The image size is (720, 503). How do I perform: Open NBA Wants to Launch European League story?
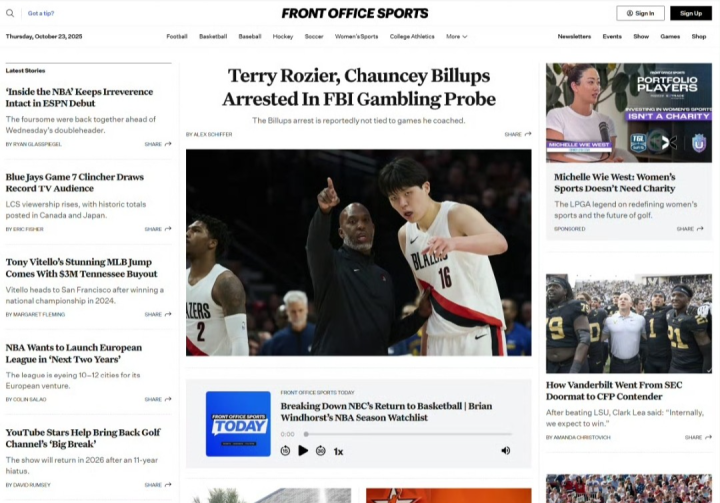[73, 353]
